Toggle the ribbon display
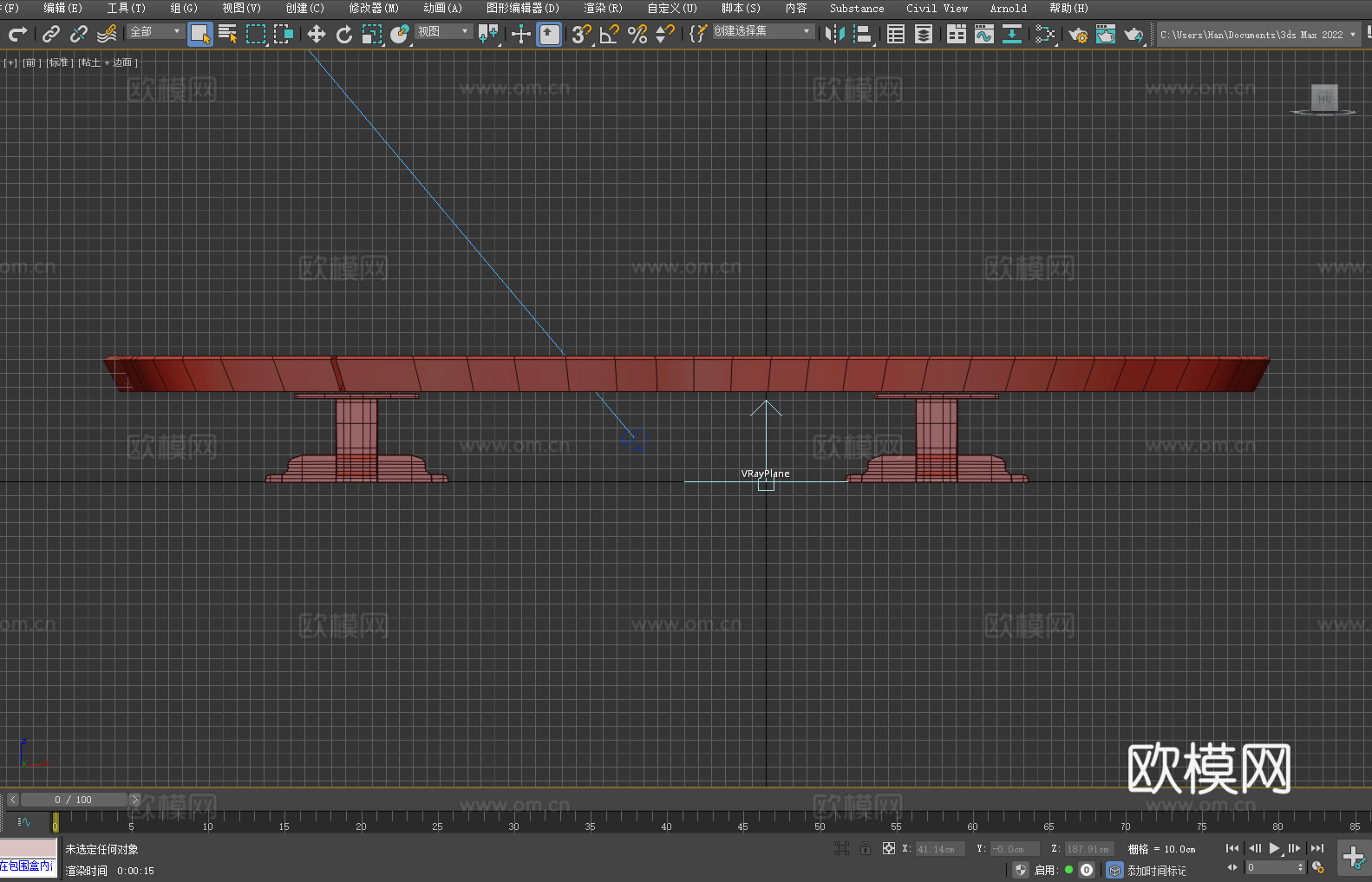 pos(957,34)
